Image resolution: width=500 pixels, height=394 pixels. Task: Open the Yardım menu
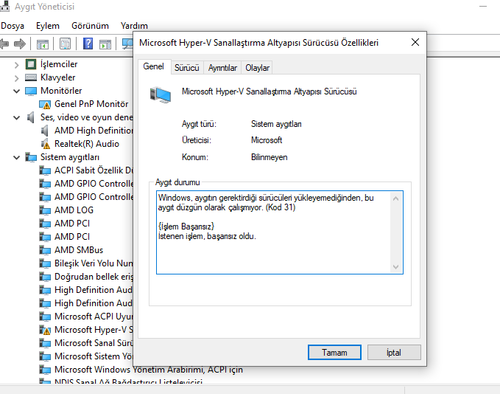pos(134,26)
